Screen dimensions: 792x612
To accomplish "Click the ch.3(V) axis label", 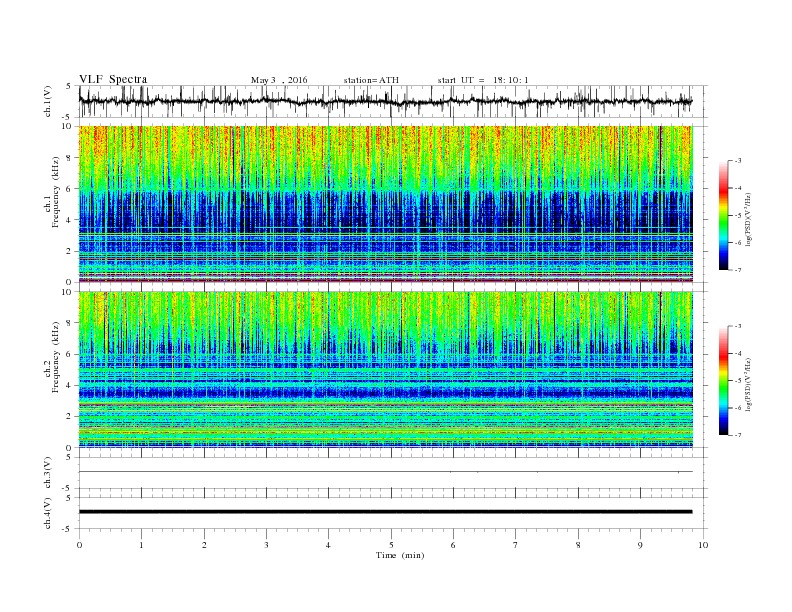I will pyautogui.click(x=48, y=473).
